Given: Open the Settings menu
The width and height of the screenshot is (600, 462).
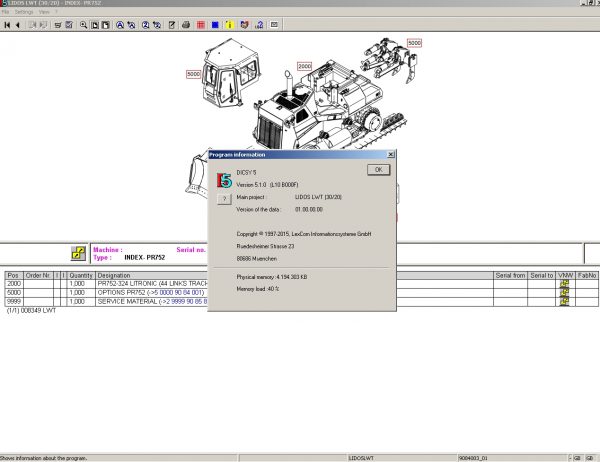Looking at the screenshot, I should point(24,12).
